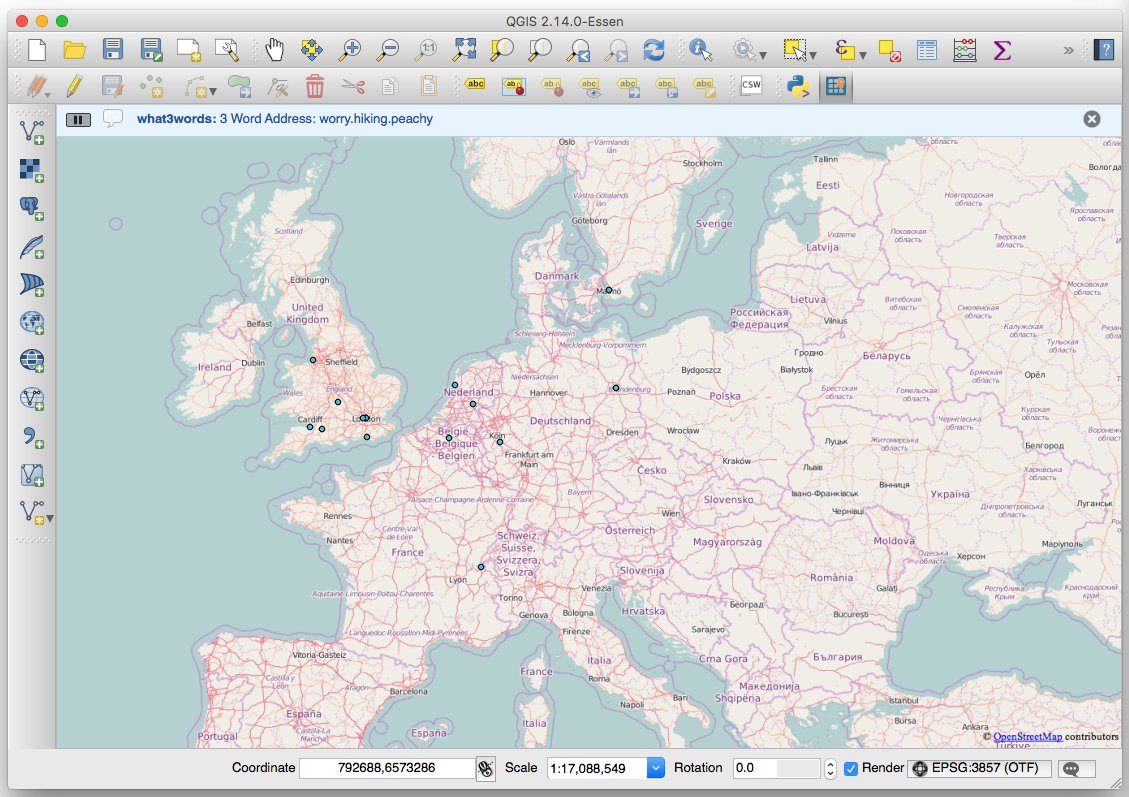Click the what3words plugin toolbar icon
The height and width of the screenshot is (797, 1129).
(x=836, y=86)
